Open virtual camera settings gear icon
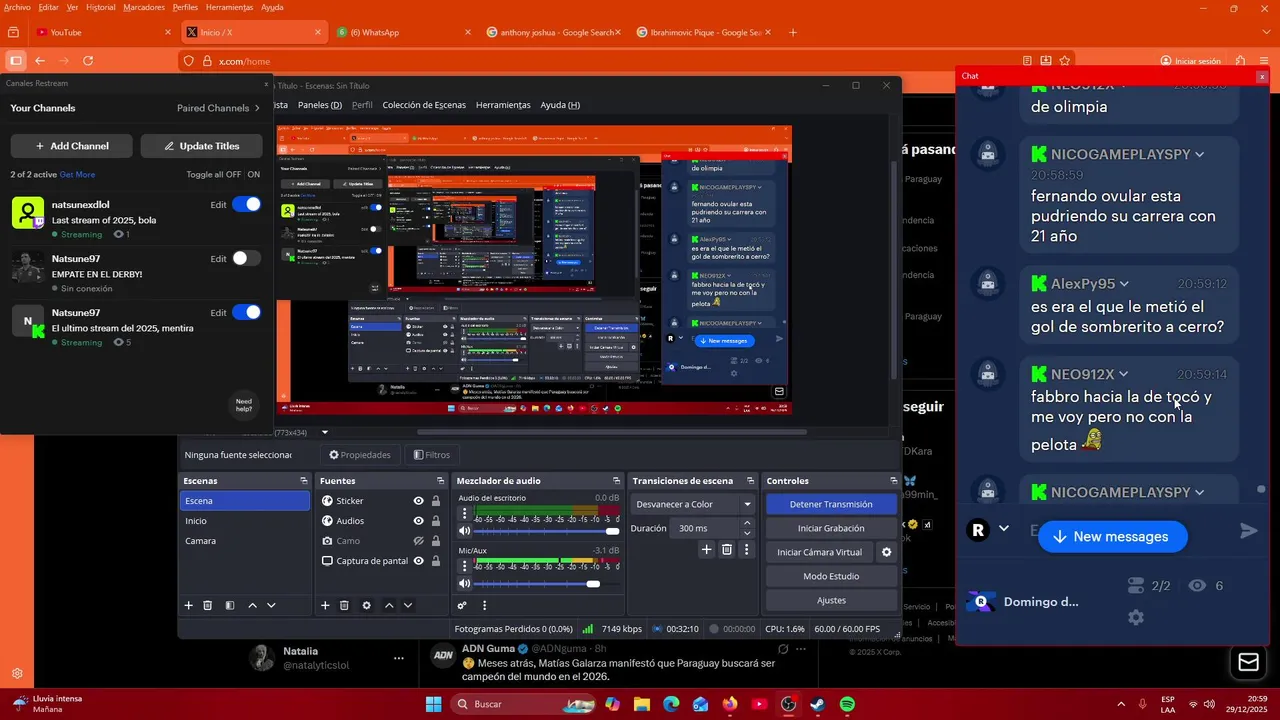 pos(886,552)
